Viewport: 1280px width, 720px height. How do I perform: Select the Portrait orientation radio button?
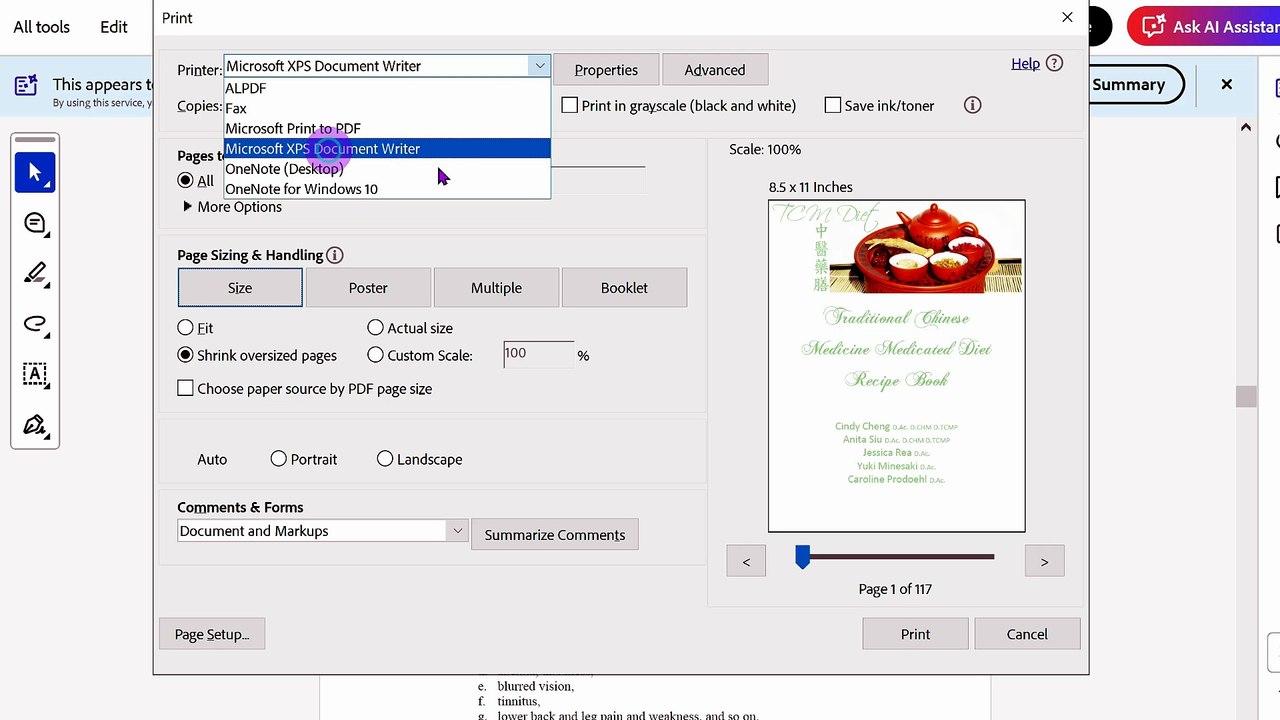pyautogui.click(x=279, y=459)
